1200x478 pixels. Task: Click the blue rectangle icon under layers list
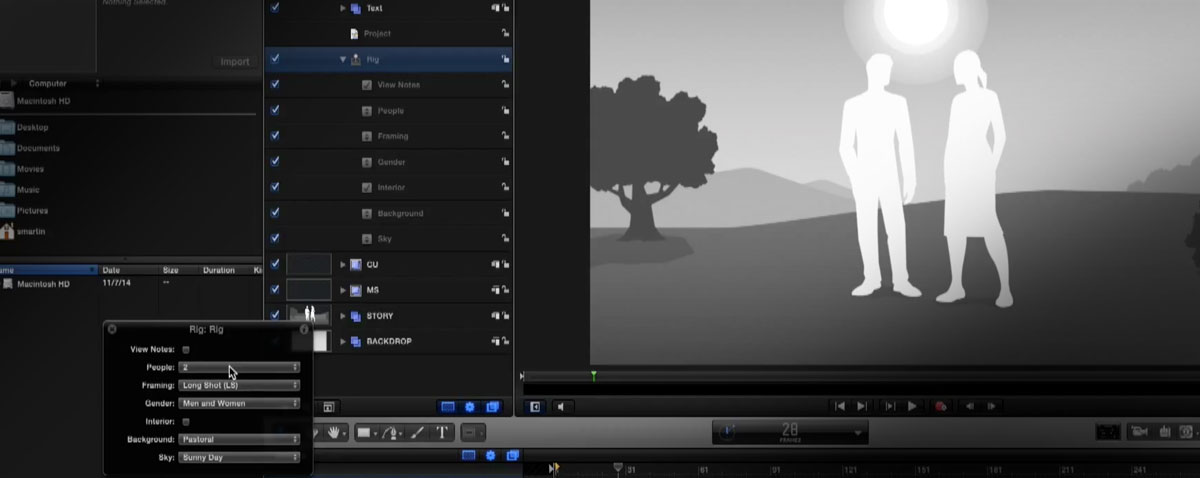click(448, 406)
